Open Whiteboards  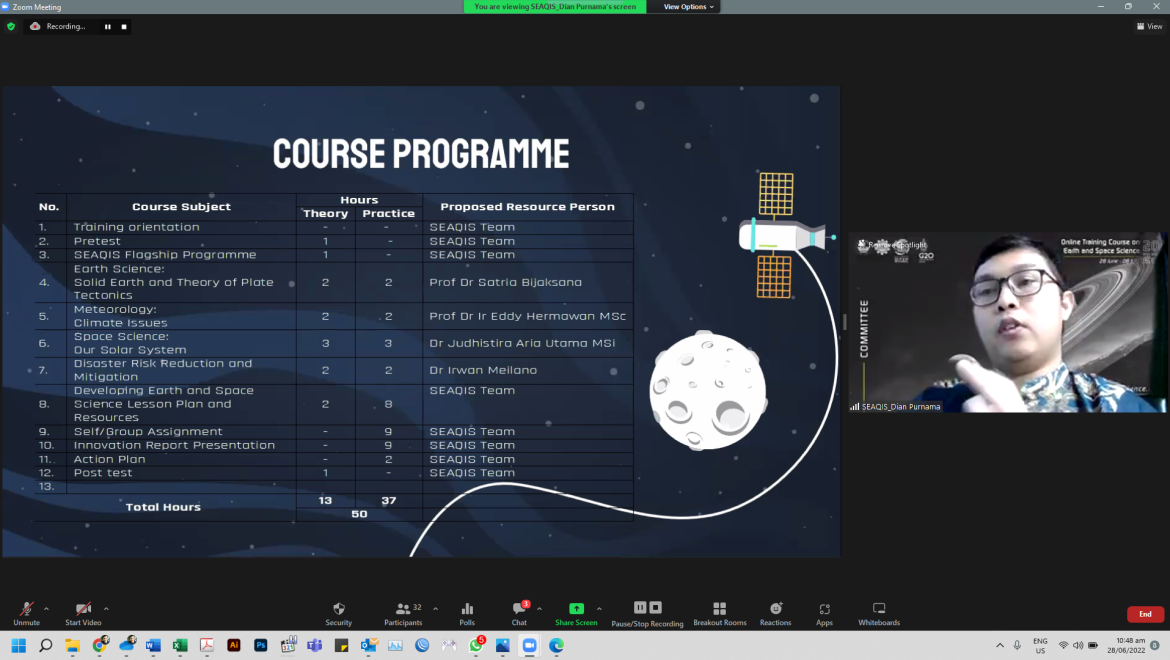coord(879,612)
